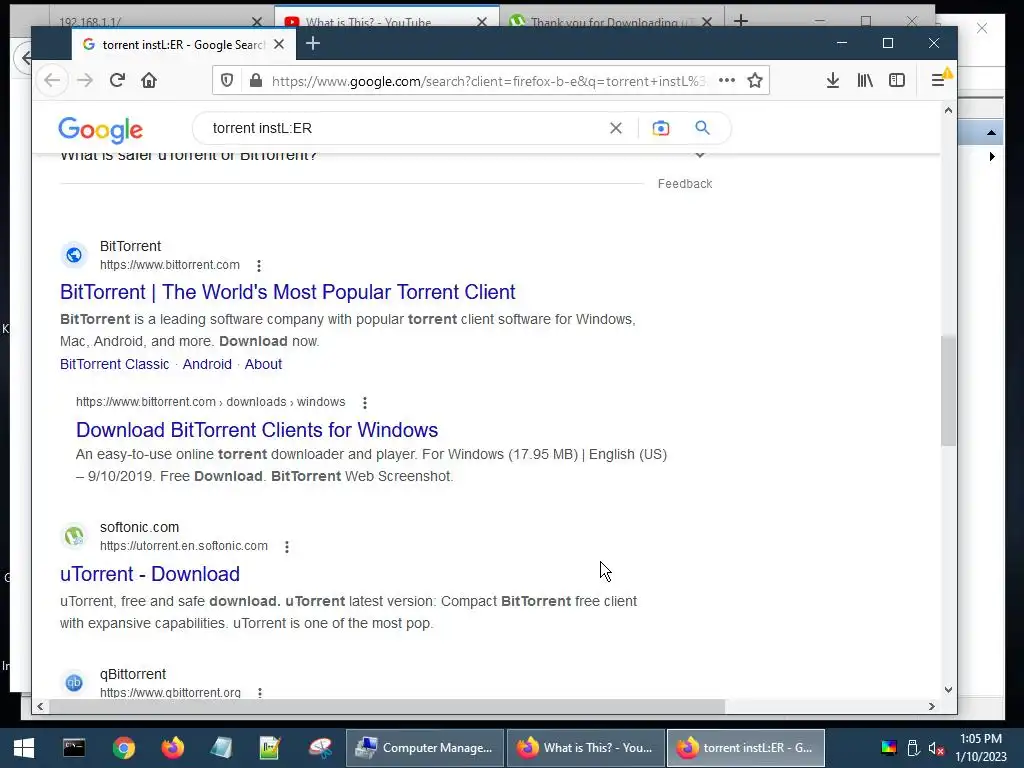The image size is (1024, 768).
Task: Switch to What is This? YouTube taskbar window
Action: tap(585, 748)
